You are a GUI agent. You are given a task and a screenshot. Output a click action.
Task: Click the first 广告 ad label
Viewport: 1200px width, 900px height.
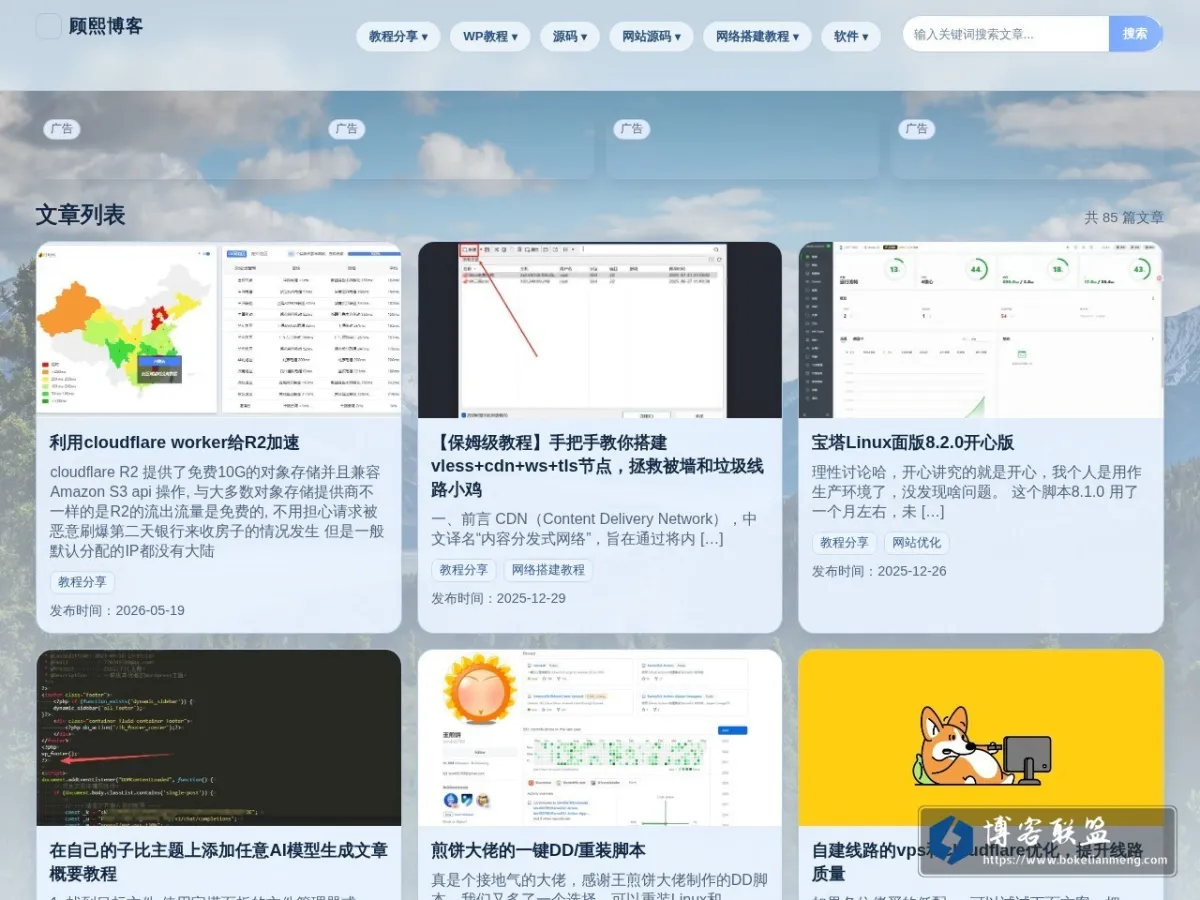(62, 129)
